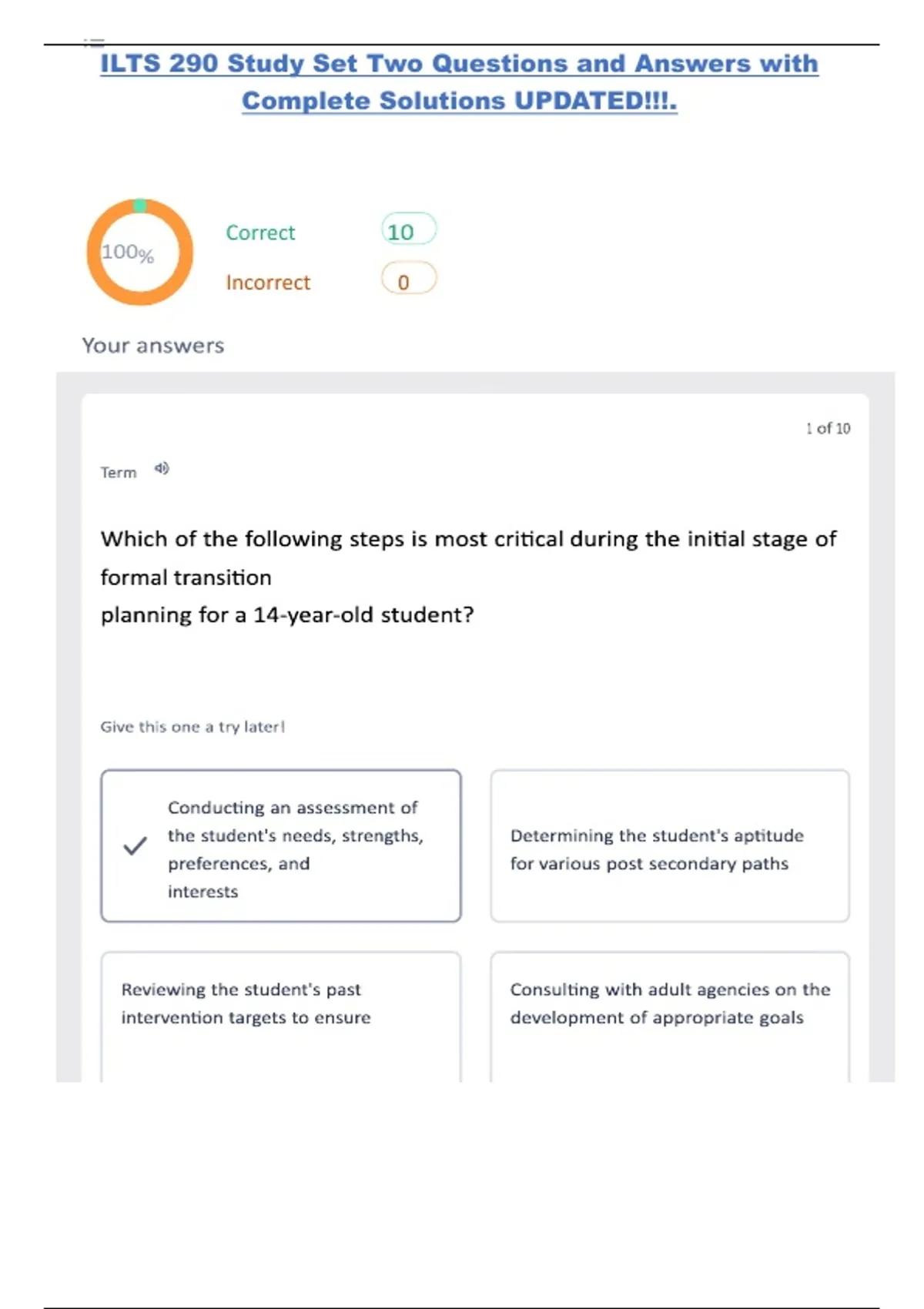924x1309 pixels.
Task: Click the transition planning question text
Action: (467, 577)
